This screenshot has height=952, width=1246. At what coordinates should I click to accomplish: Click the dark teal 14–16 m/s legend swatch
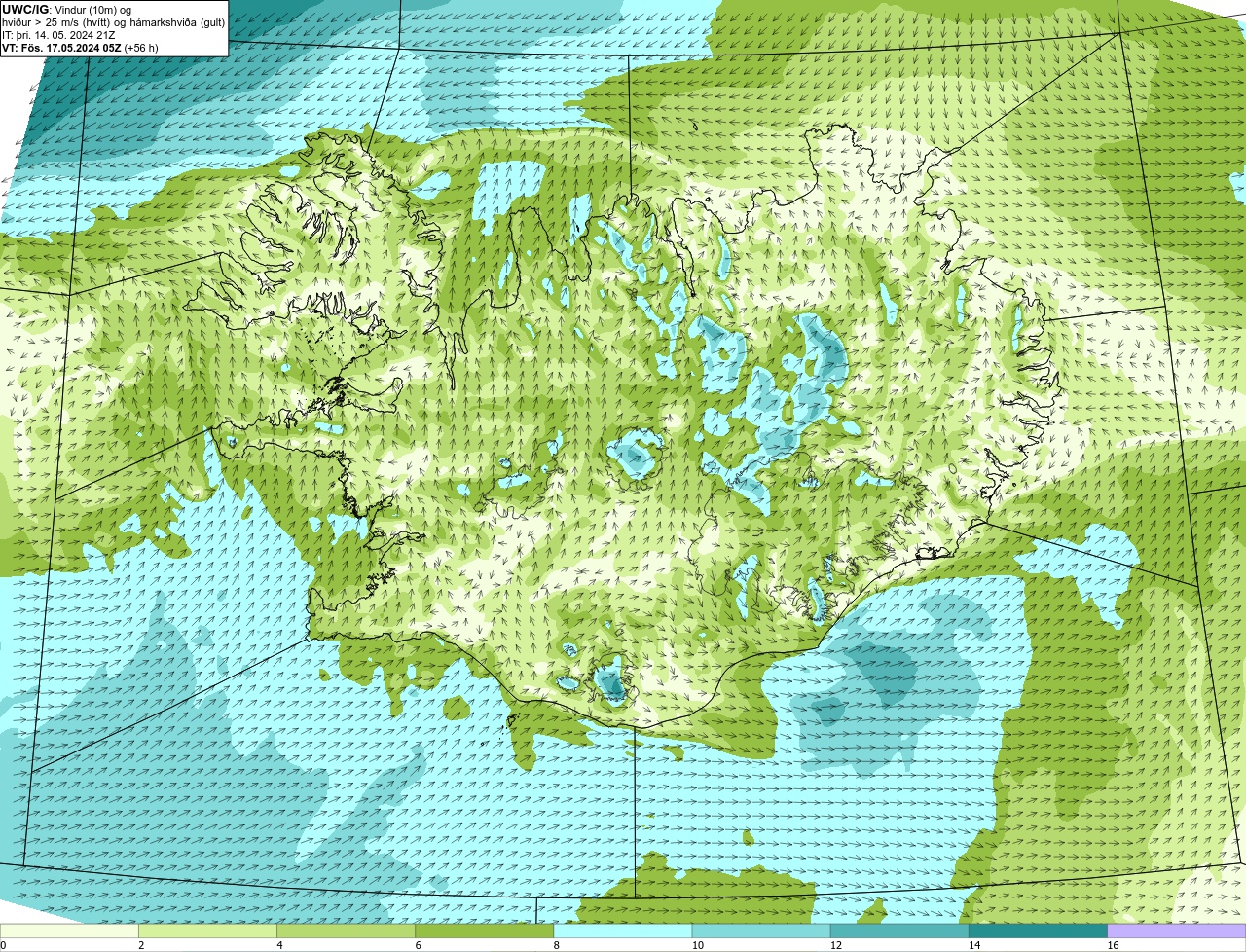coord(1038,931)
